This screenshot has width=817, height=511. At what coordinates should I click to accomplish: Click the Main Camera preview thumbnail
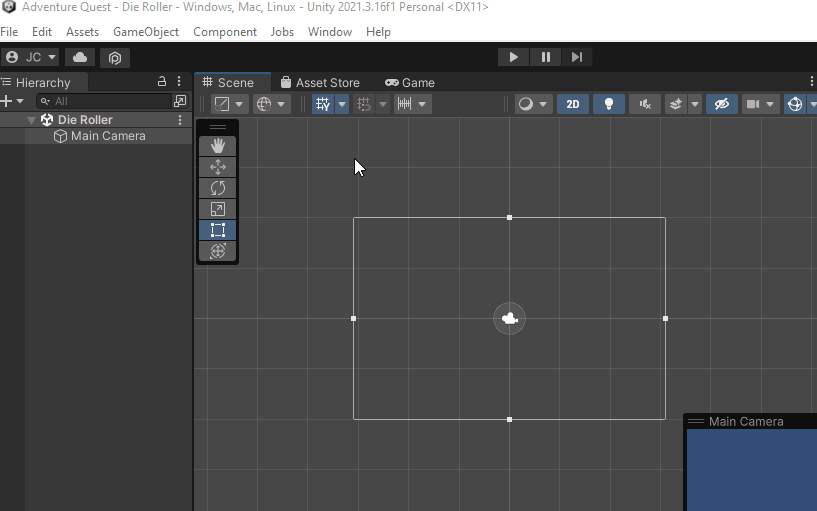[x=752, y=470]
